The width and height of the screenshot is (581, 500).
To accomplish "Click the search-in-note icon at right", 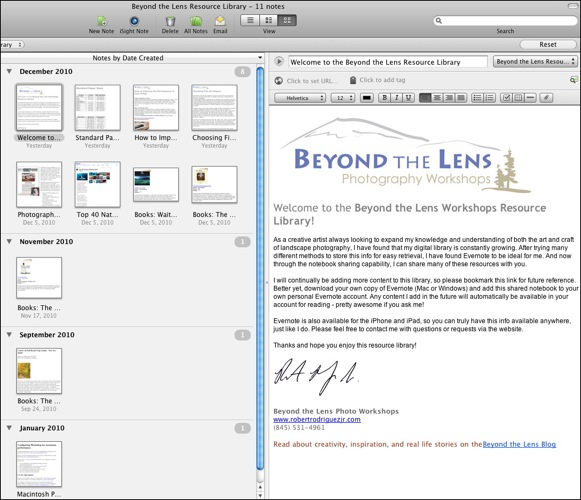I will (x=574, y=80).
